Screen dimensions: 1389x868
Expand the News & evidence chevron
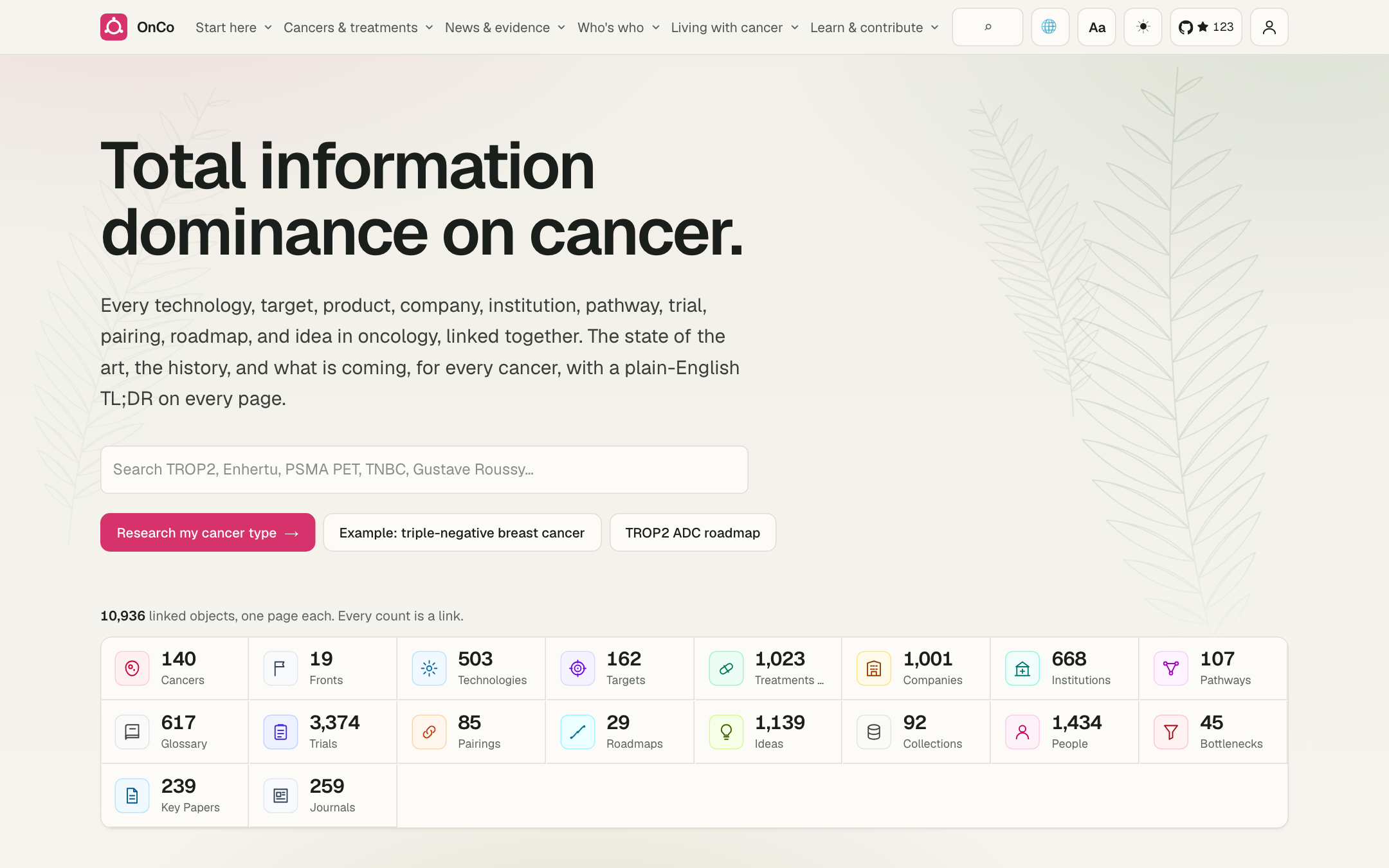[x=561, y=28]
